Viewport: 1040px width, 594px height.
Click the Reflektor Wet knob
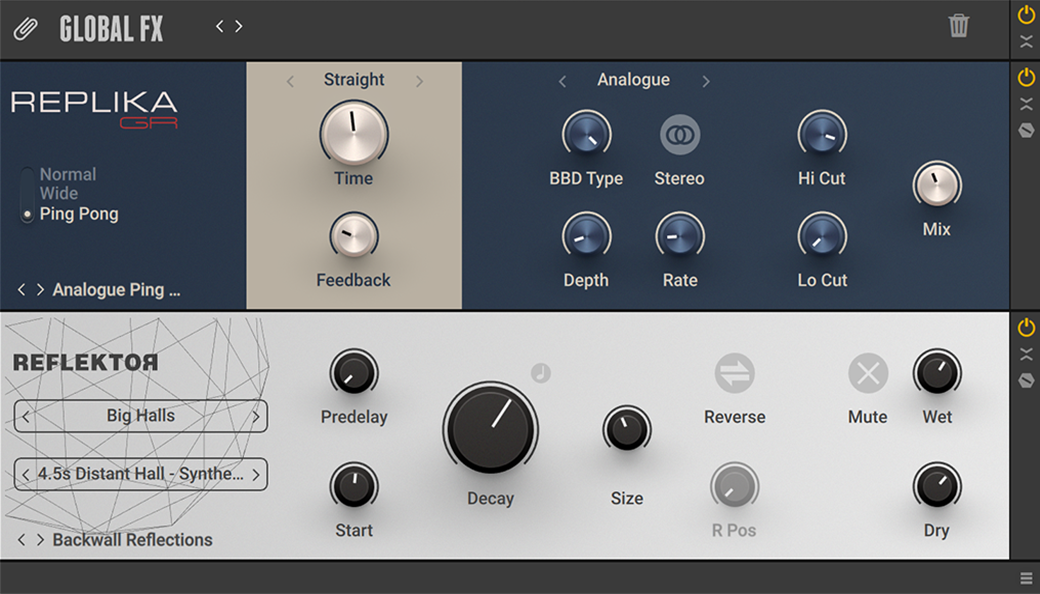pos(937,373)
